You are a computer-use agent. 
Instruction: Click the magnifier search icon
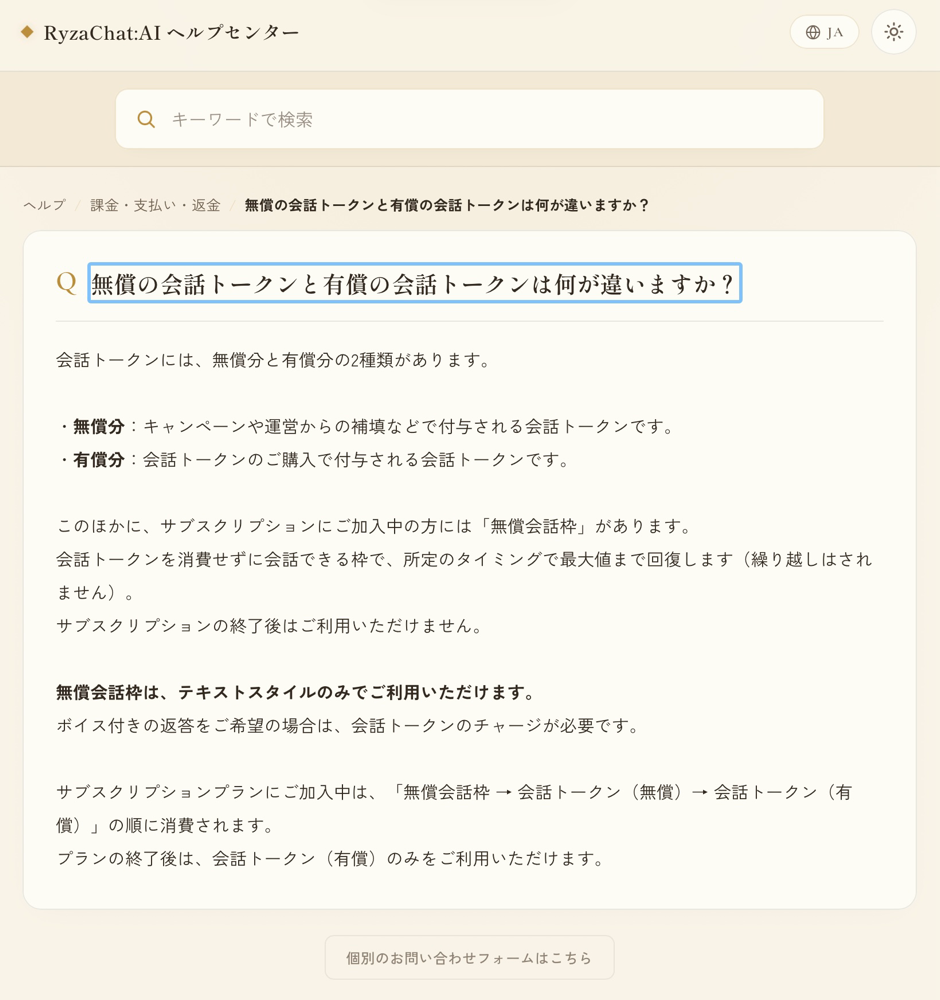pyautogui.click(x=146, y=119)
